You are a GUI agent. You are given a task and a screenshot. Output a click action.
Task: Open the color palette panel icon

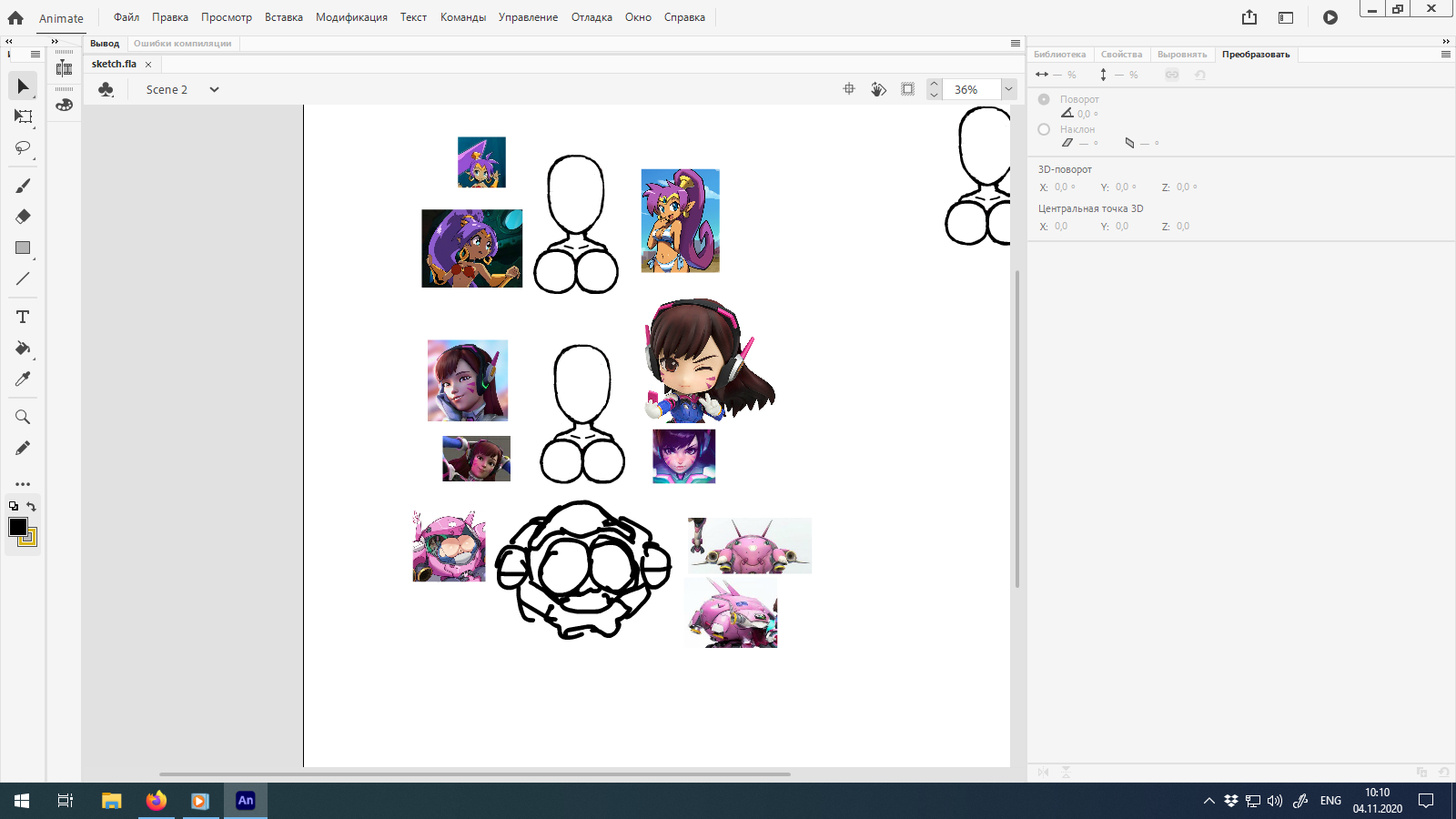[x=64, y=105]
